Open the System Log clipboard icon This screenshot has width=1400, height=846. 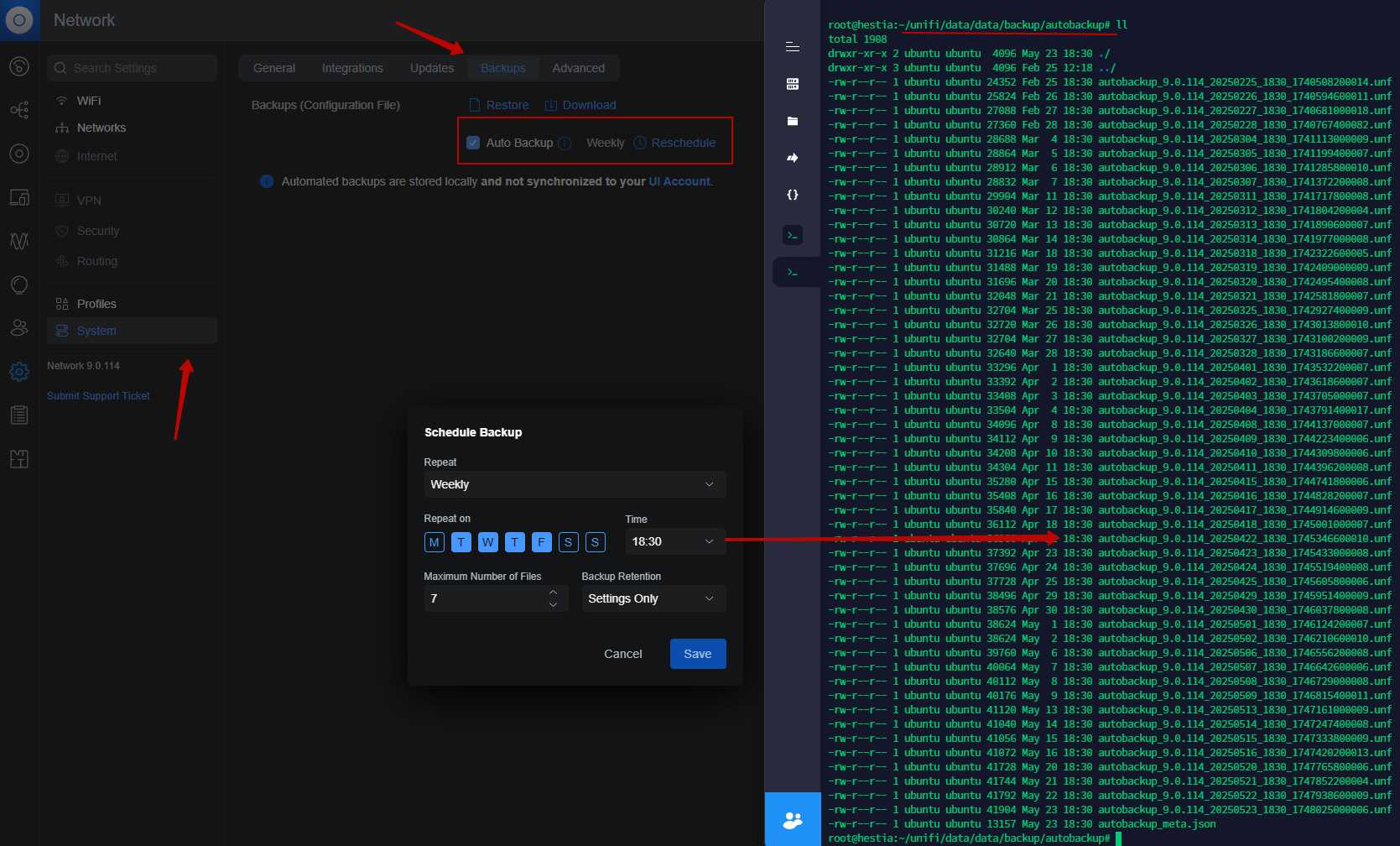[x=19, y=415]
